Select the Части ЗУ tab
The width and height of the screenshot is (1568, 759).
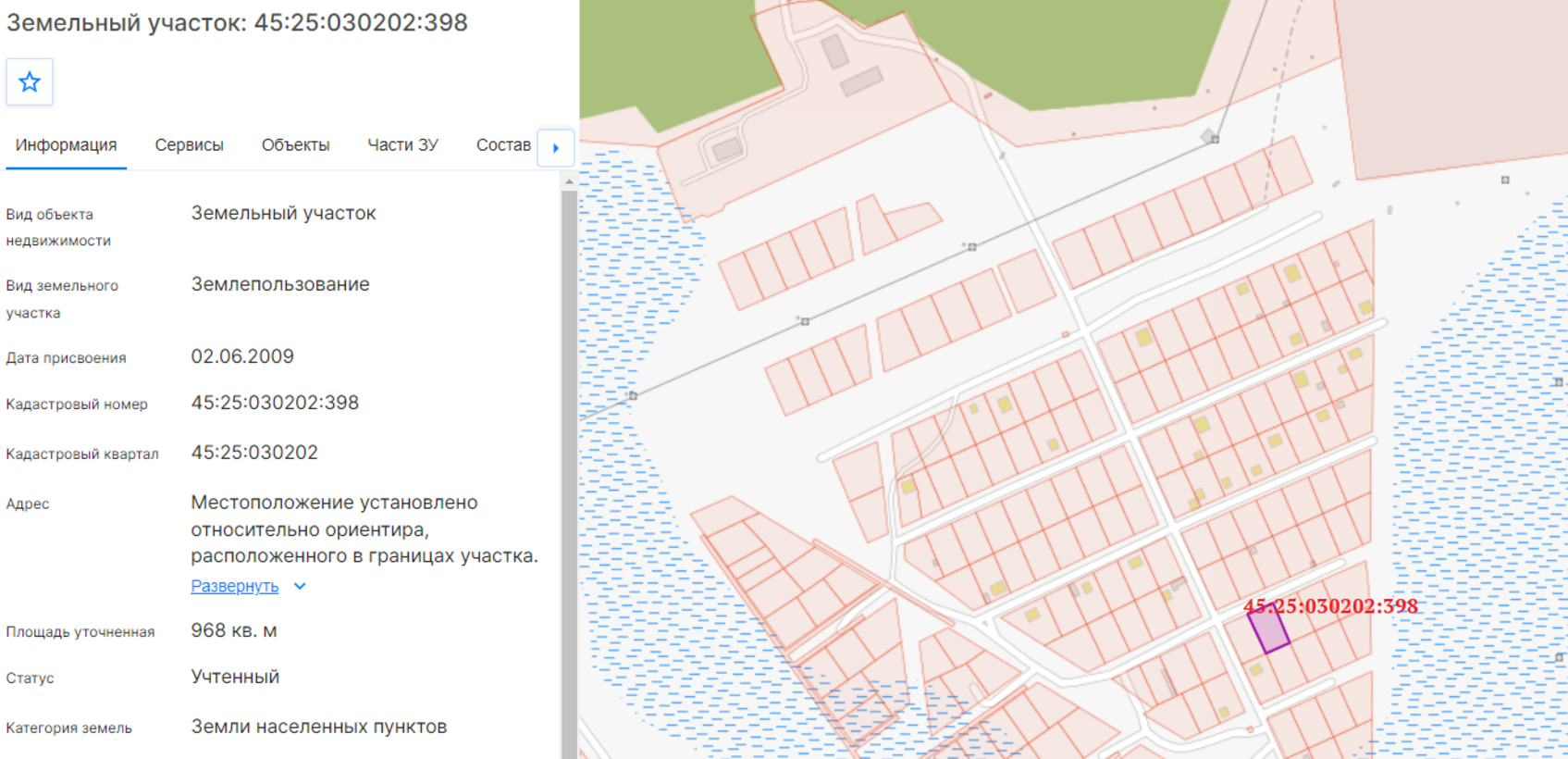[402, 145]
